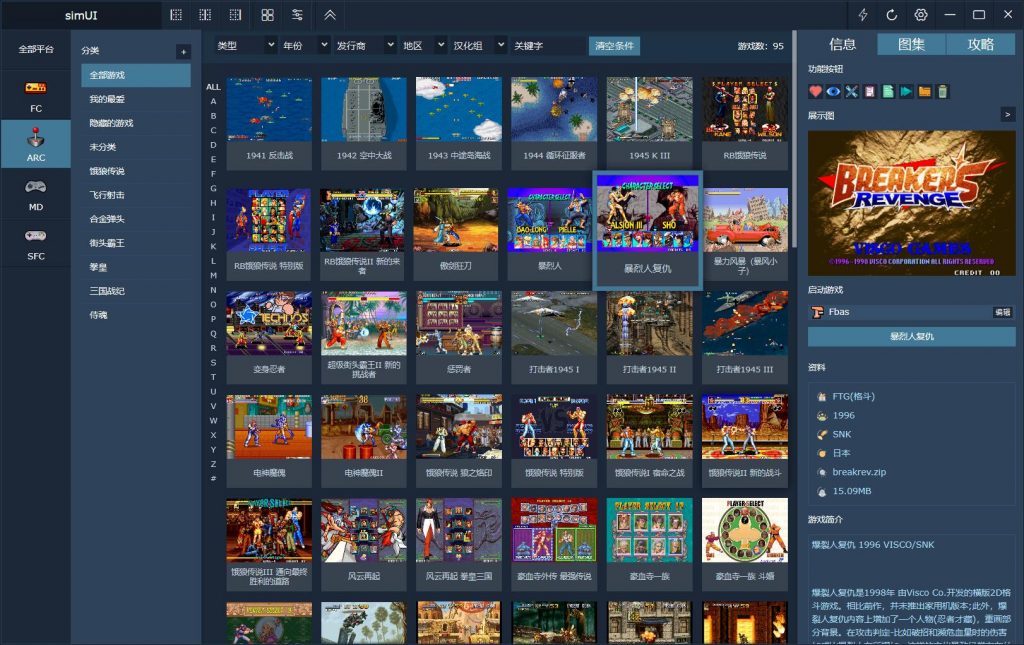Click the 清空条件 clear filters button
Viewport: 1024px width, 645px height.
pyautogui.click(x=616, y=46)
